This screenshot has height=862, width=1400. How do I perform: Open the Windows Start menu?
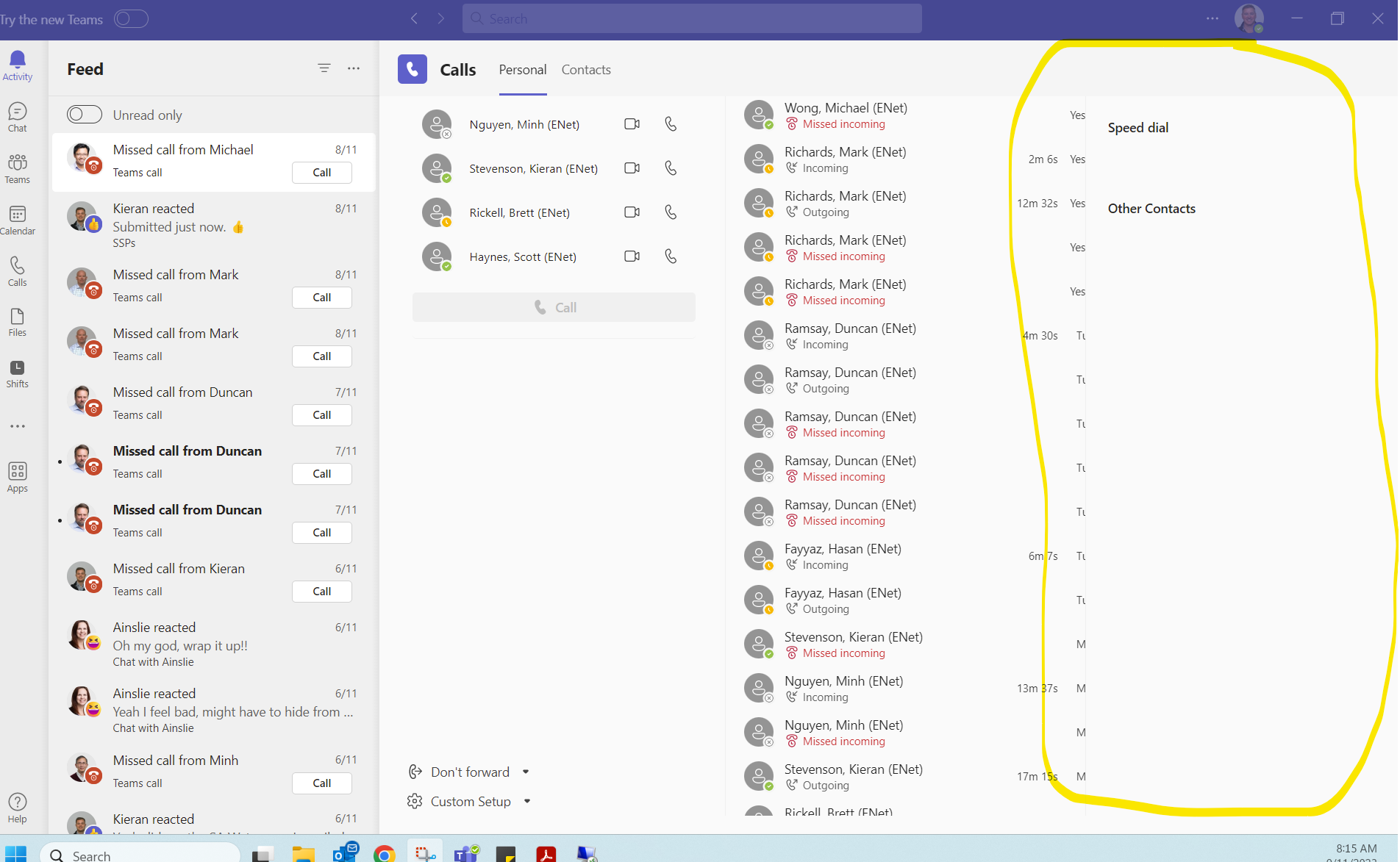click(x=15, y=855)
